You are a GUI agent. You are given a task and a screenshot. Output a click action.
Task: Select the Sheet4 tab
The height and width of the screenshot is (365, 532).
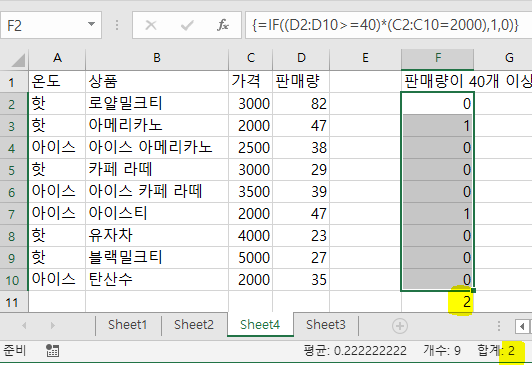point(260,325)
